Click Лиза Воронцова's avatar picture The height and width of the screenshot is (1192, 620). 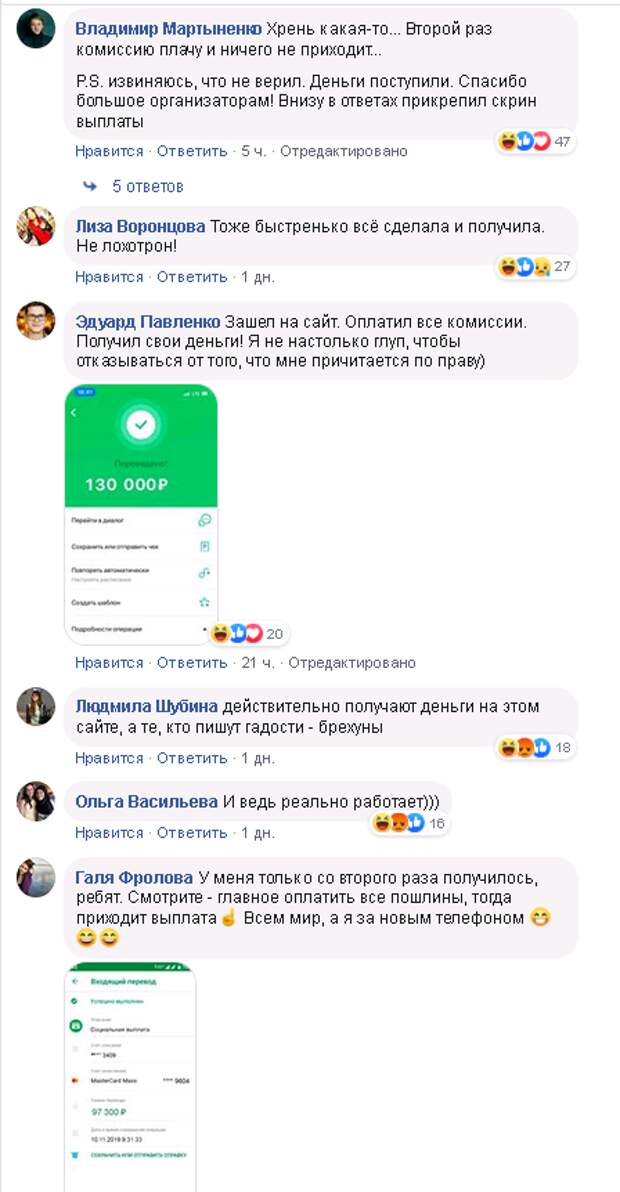(x=36, y=226)
